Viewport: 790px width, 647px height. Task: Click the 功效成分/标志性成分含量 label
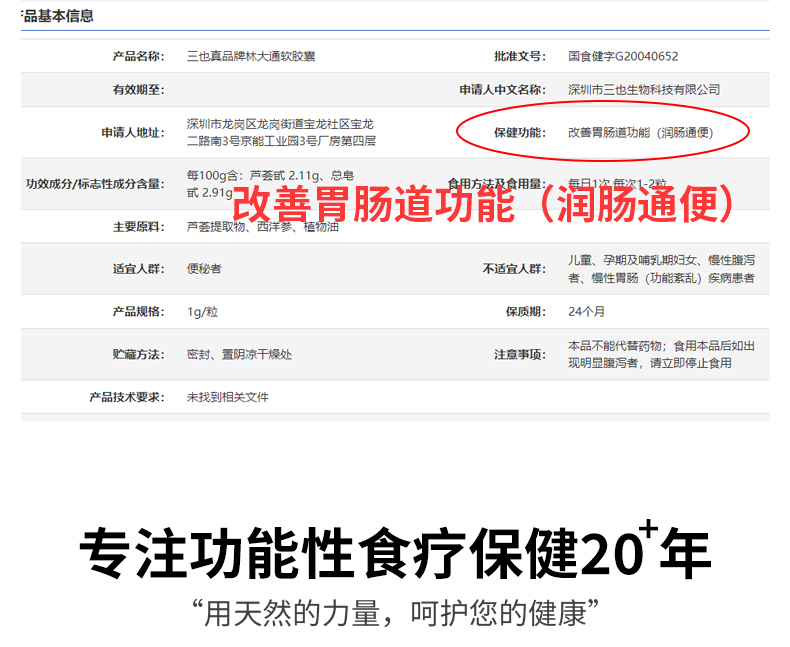coord(94,184)
